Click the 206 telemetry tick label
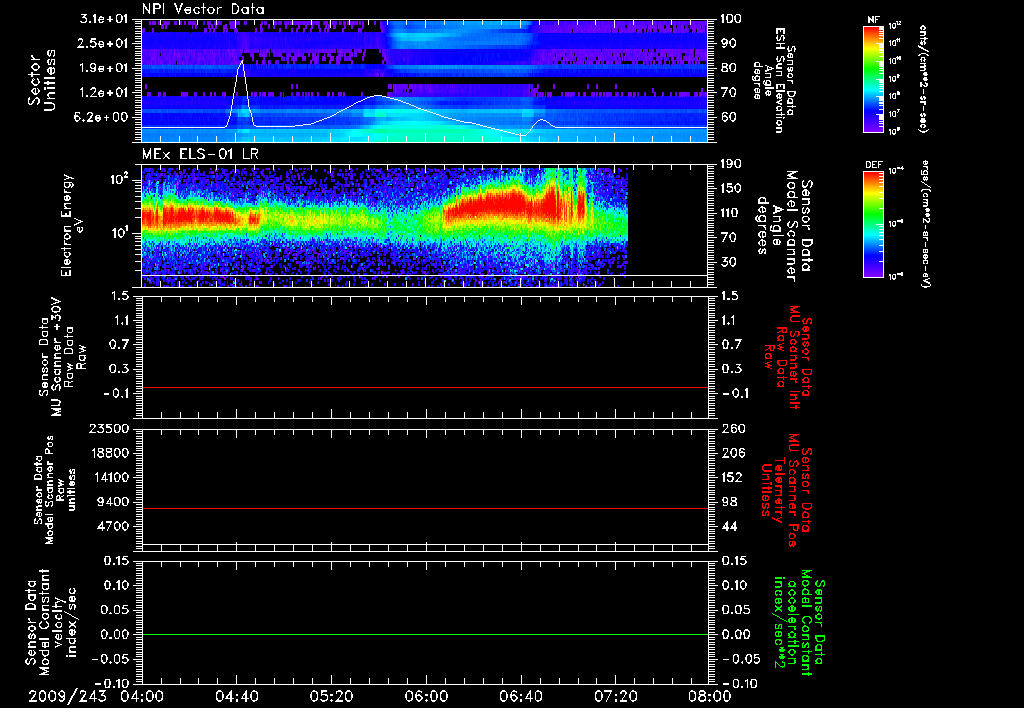Screen dimensions: 1024x708 click(x=731, y=453)
